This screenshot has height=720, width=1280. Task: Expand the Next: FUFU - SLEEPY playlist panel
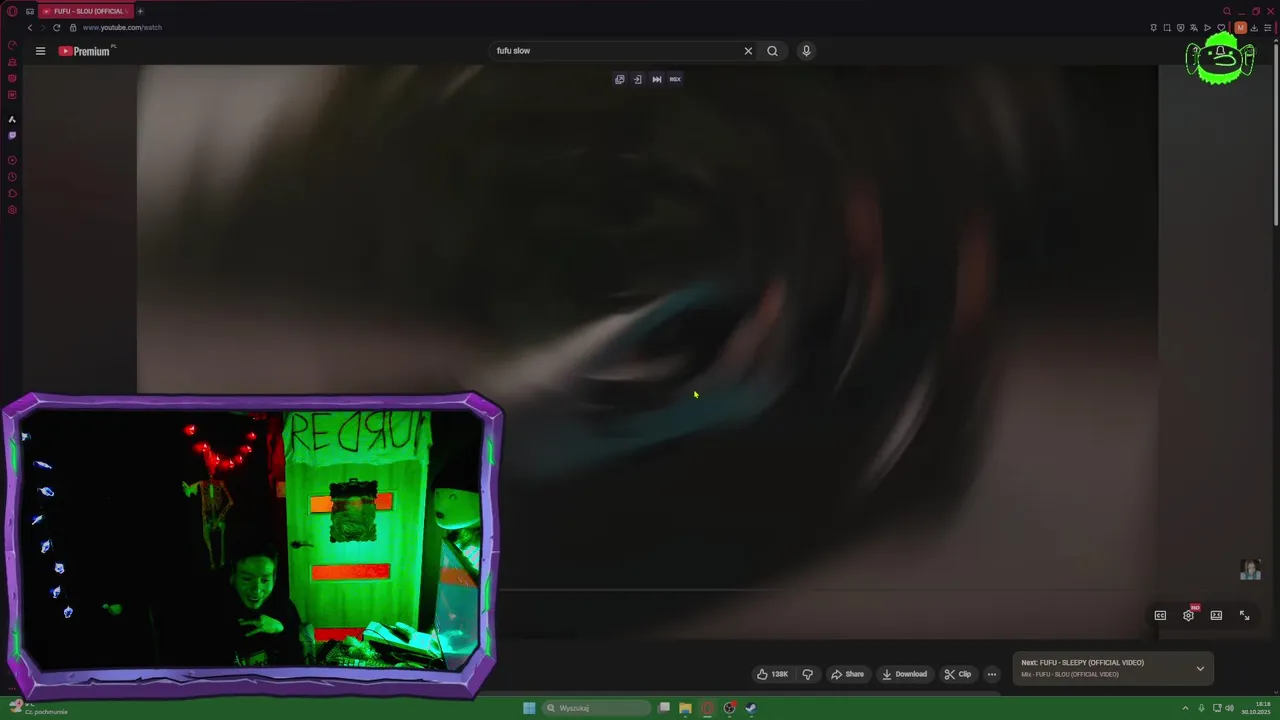point(1200,668)
